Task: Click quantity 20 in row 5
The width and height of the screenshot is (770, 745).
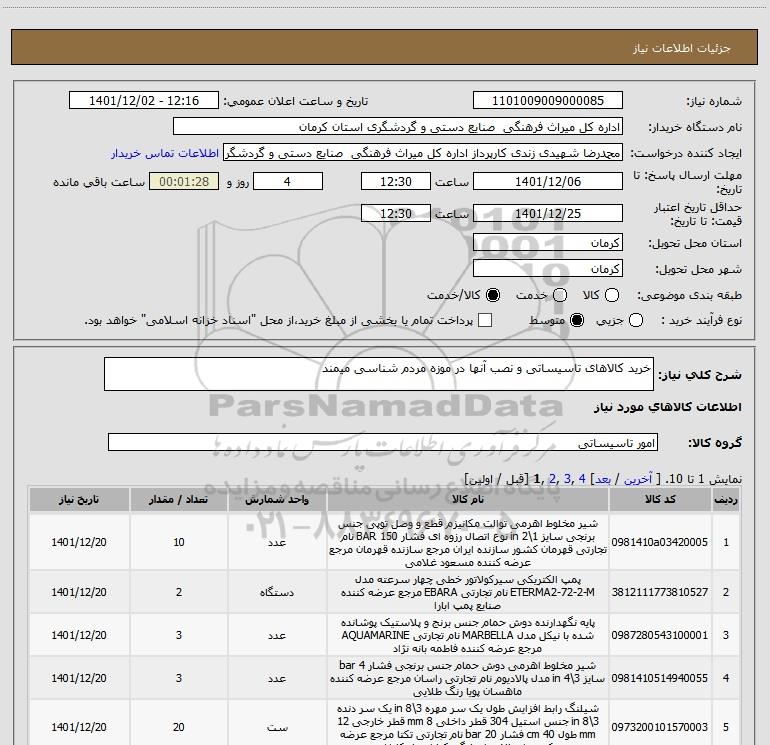Action: click(179, 727)
